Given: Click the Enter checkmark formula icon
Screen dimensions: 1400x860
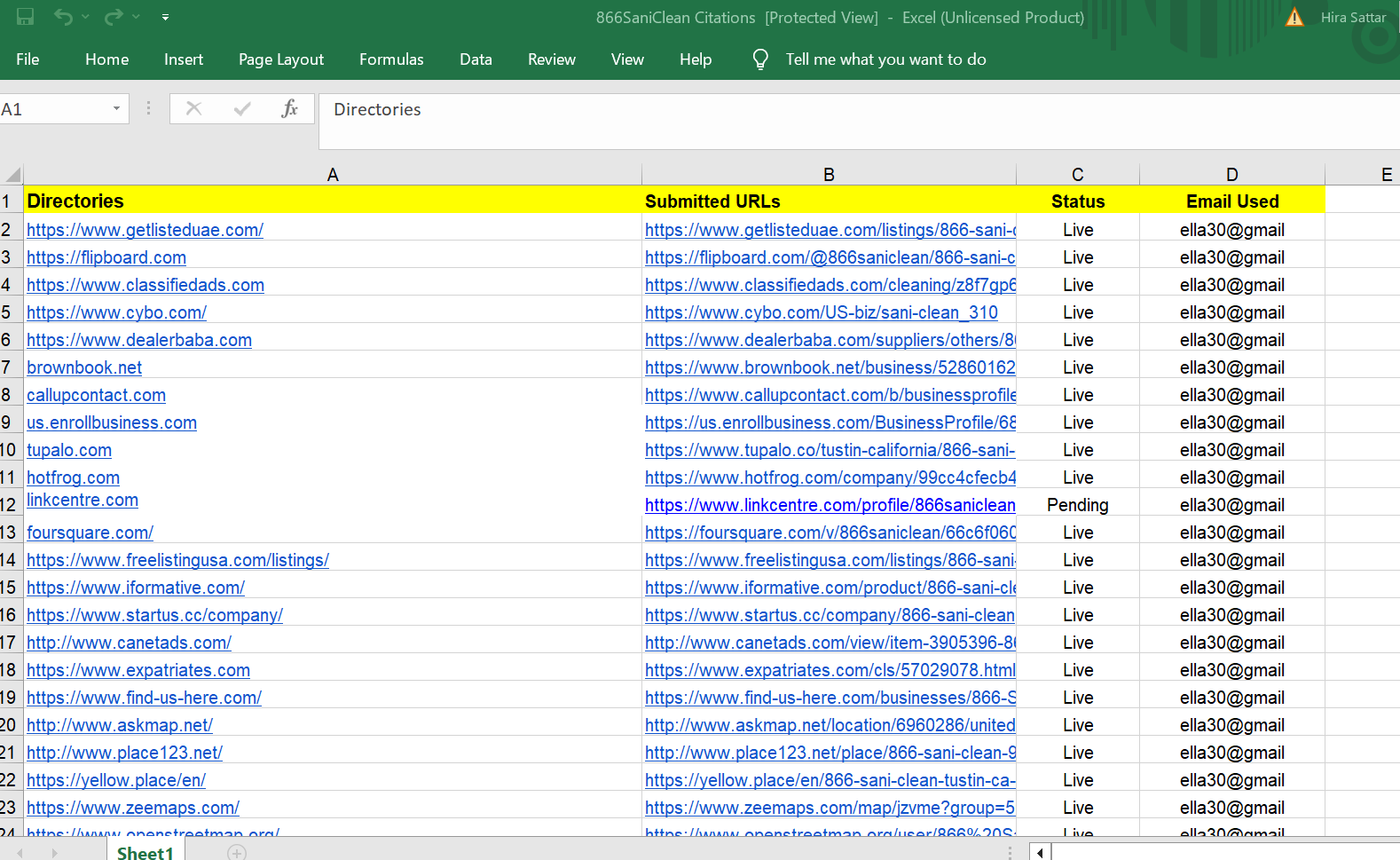Looking at the screenshot, I should (x=241, y=109).
